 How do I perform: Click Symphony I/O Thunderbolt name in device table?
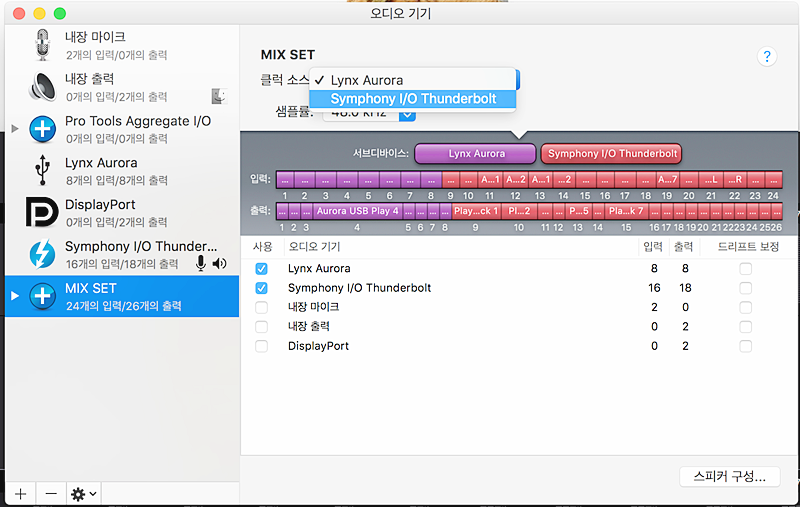pos(359,288)
